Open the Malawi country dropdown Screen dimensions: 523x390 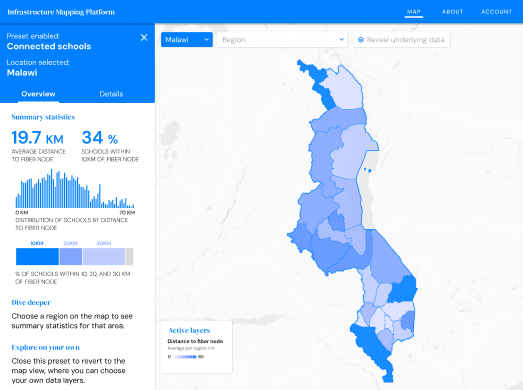[x=187, y=40]
